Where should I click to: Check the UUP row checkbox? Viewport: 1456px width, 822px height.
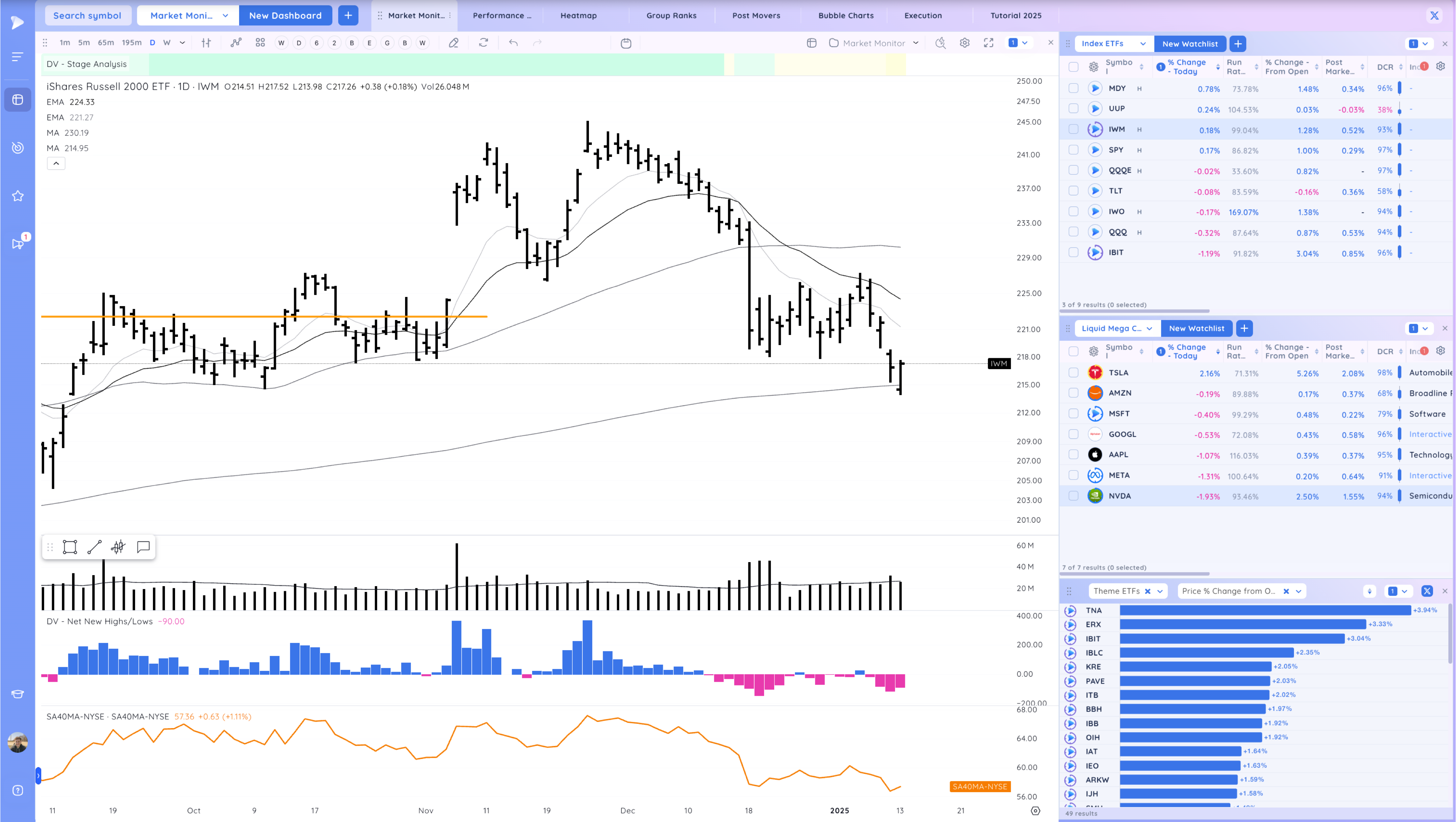pyautogui.click(x=1073, y=108)
